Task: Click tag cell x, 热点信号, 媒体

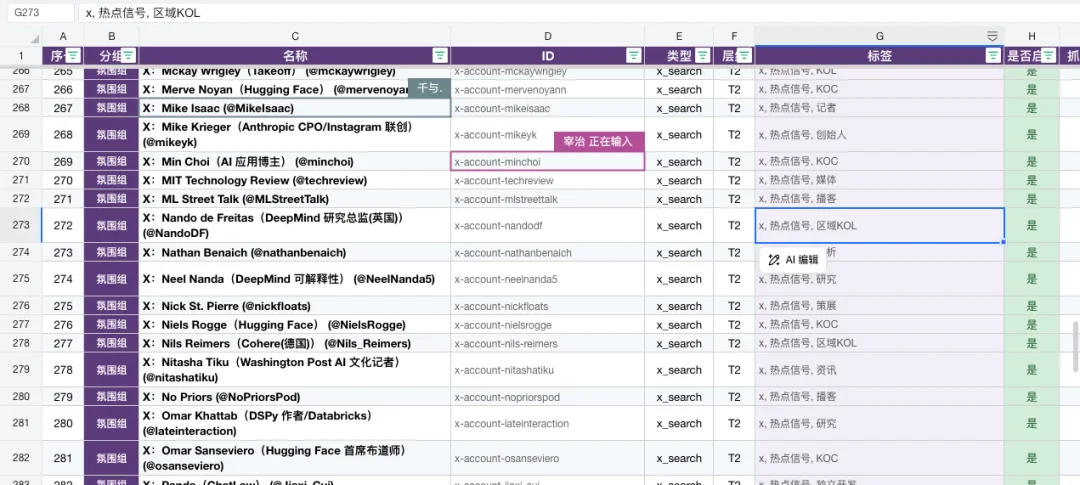Action: click(880, 180)
